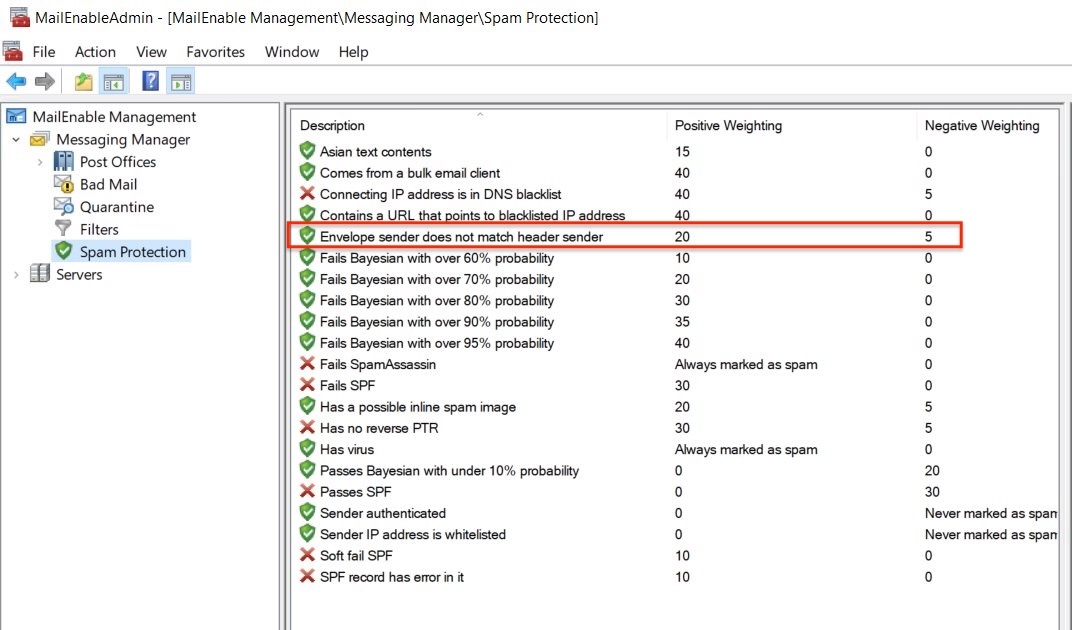Image resolution: width=1072 pixels, height=630 pixels.
Task: Click green shield icon for Comes from bulk email client
Action: click(307, 172)
